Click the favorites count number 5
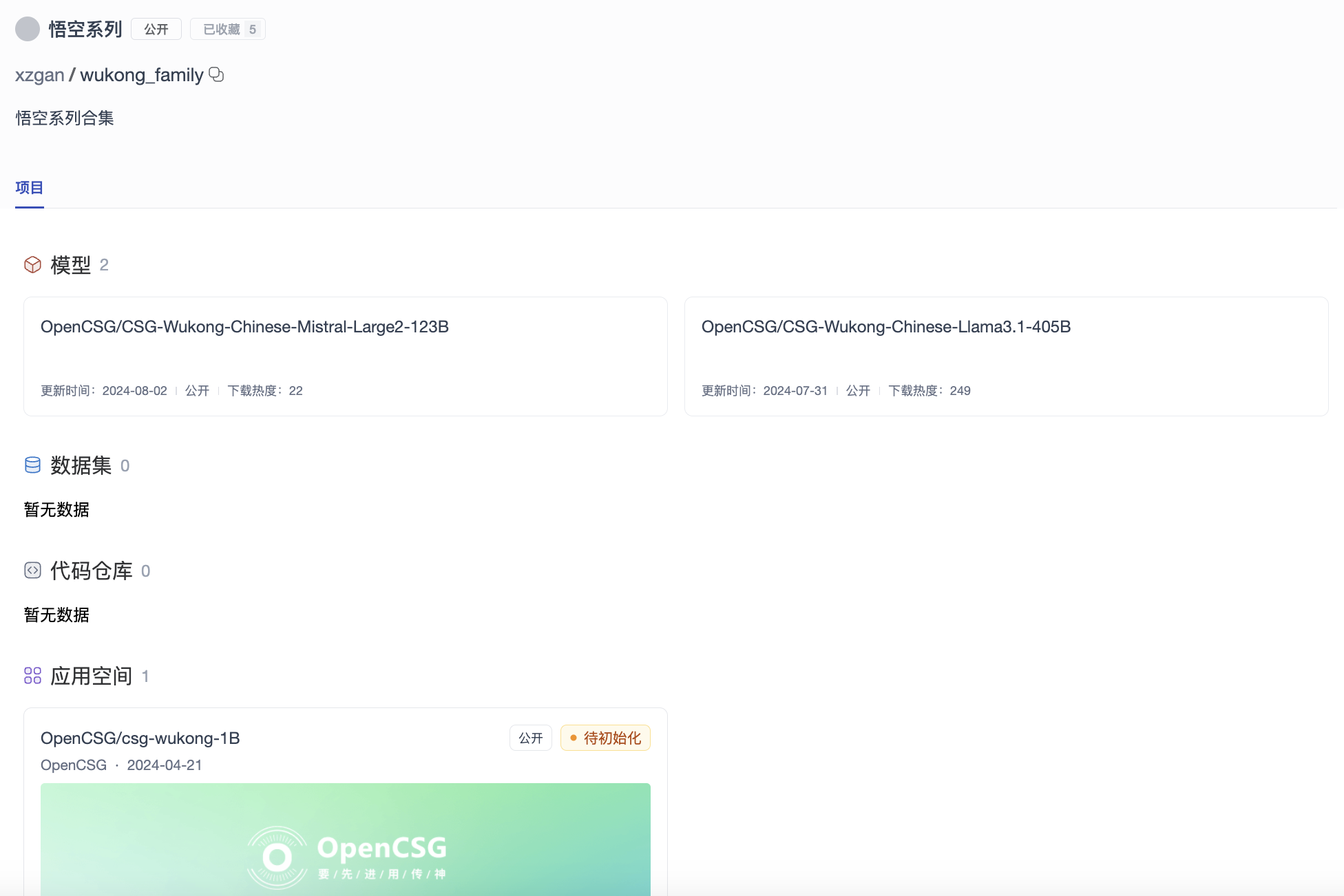1344x896 pixels. pyautogui.click(x=253, y=29)
